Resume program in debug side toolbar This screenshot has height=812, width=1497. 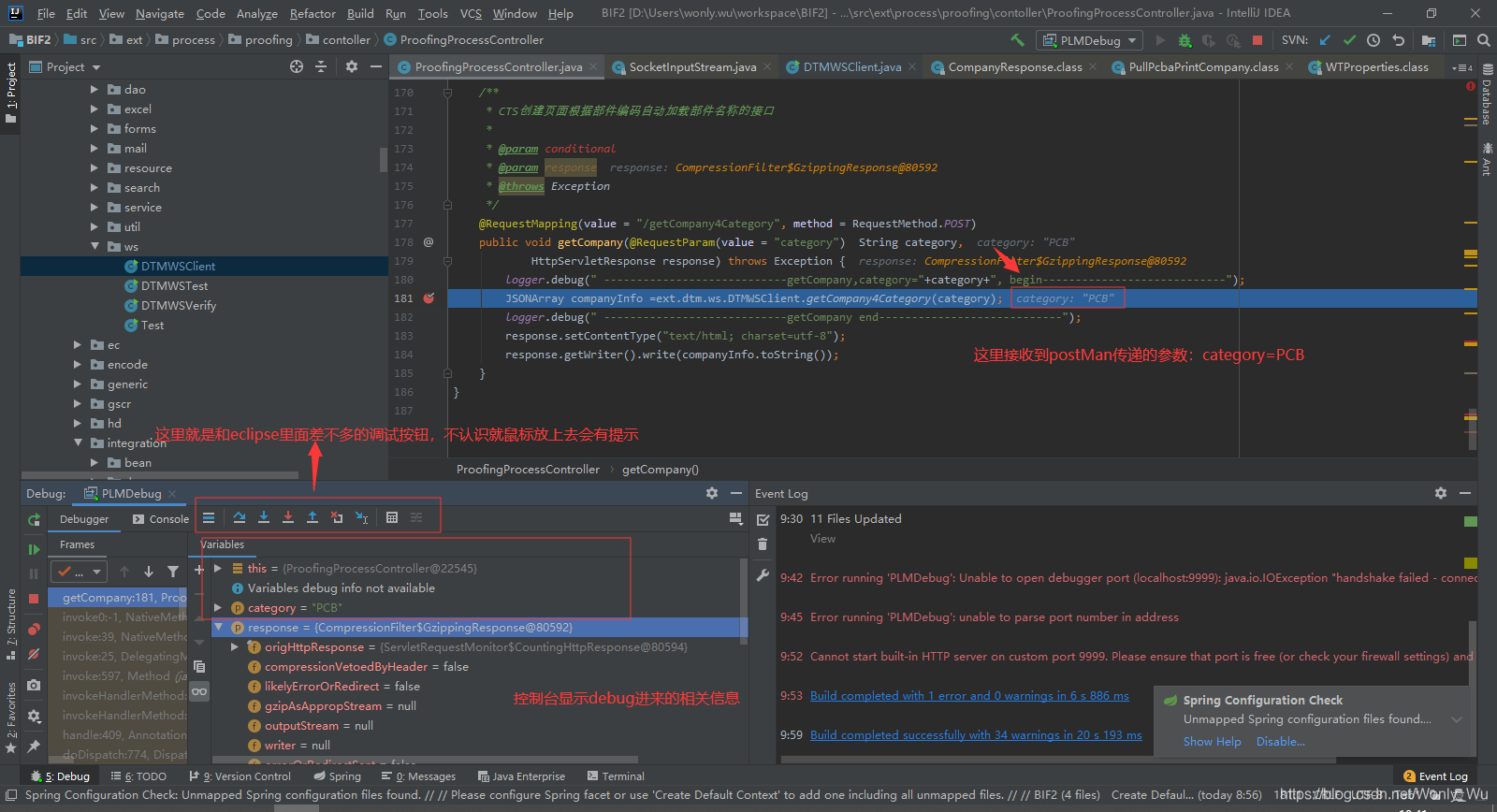(34, 549)
